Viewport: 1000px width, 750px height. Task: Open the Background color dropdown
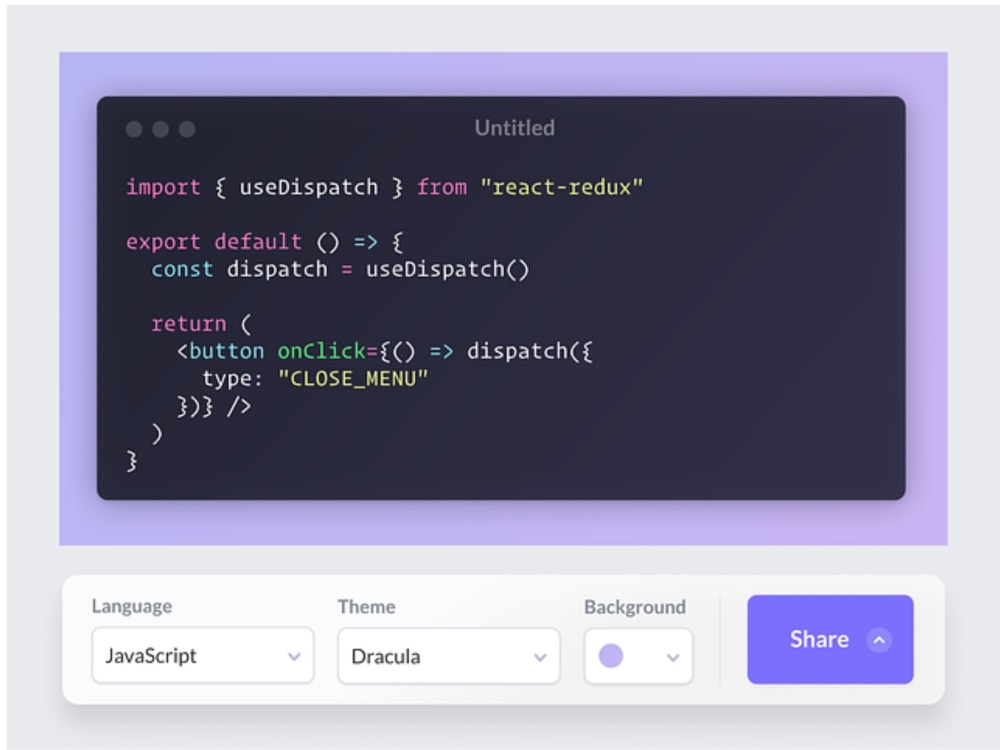click(x=638, y=656)
